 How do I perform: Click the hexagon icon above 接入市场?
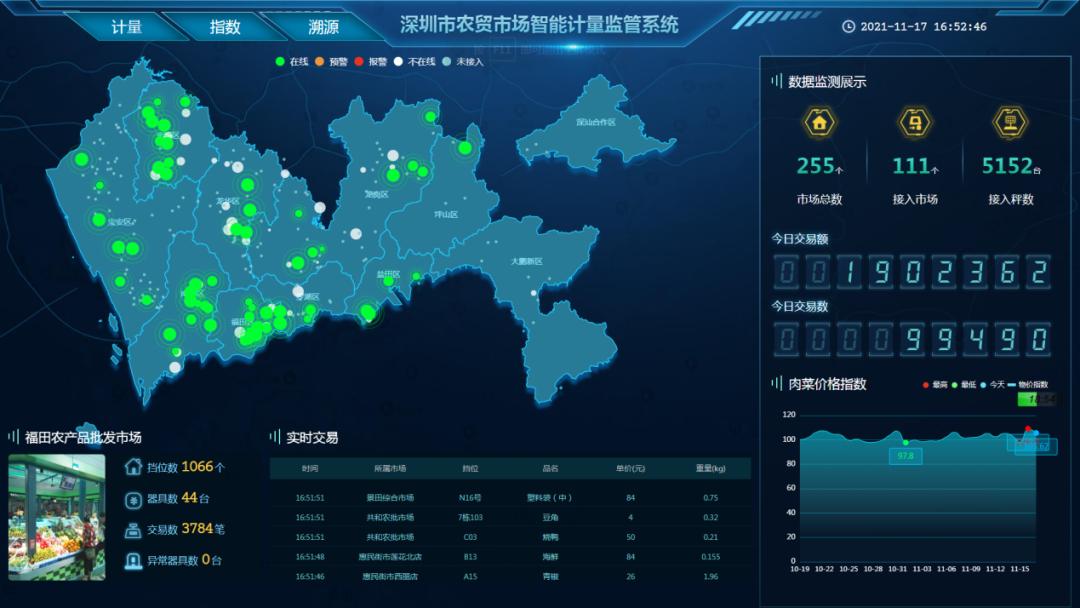coord(915,123)
